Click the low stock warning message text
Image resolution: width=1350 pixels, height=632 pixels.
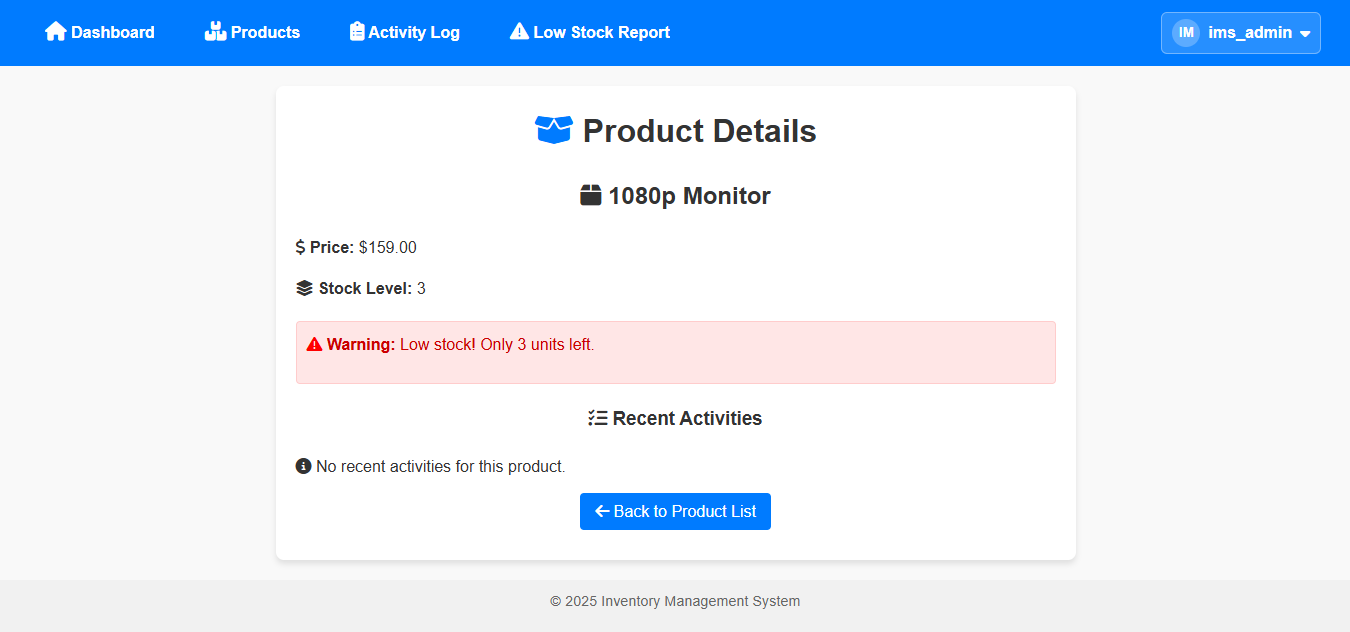(x=497, y=345)
